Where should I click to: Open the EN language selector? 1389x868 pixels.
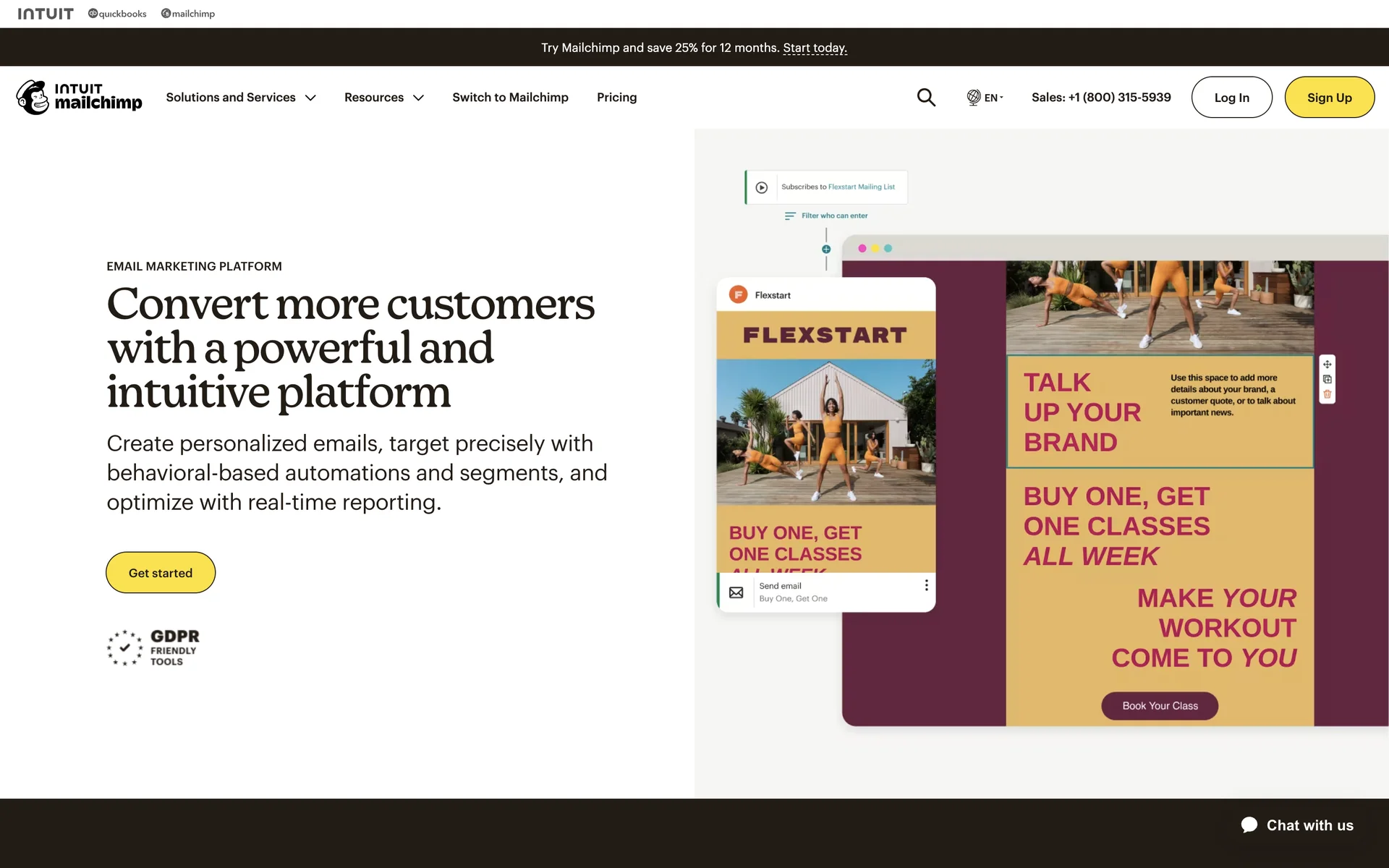[x=993, y=97]
